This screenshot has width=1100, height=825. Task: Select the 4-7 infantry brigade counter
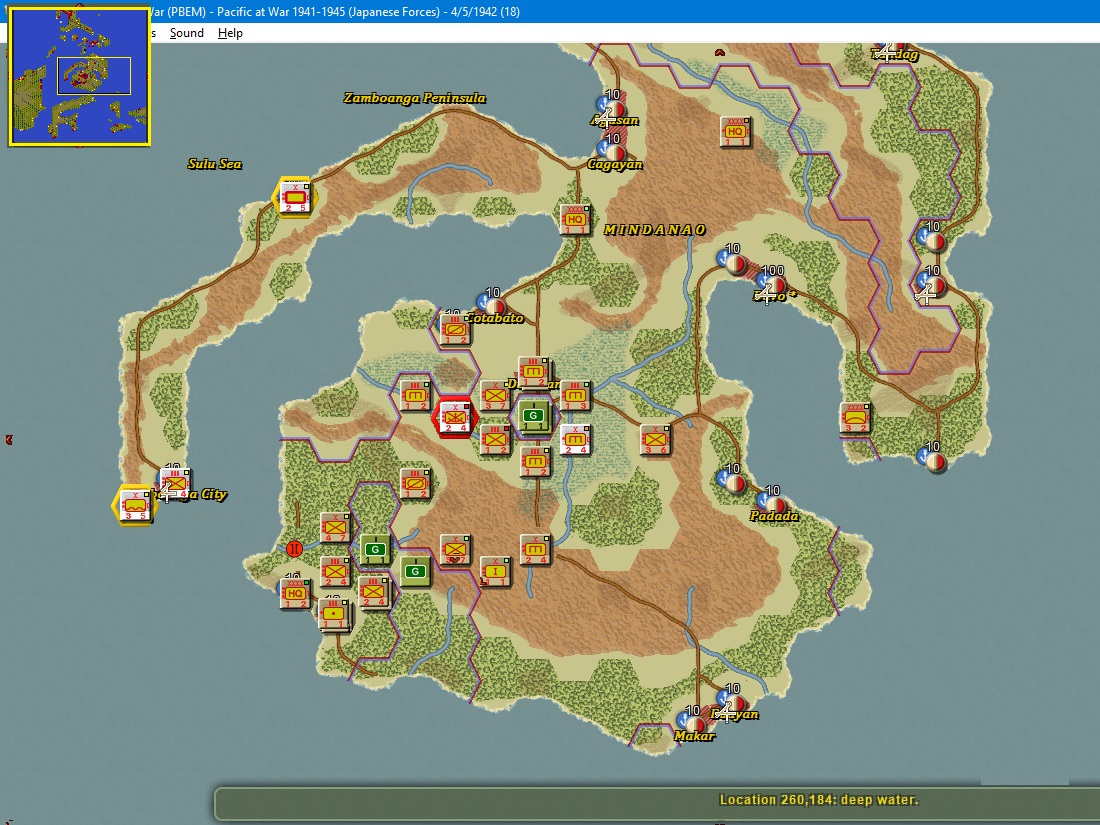pyautogui.click(x=335, y=528)
